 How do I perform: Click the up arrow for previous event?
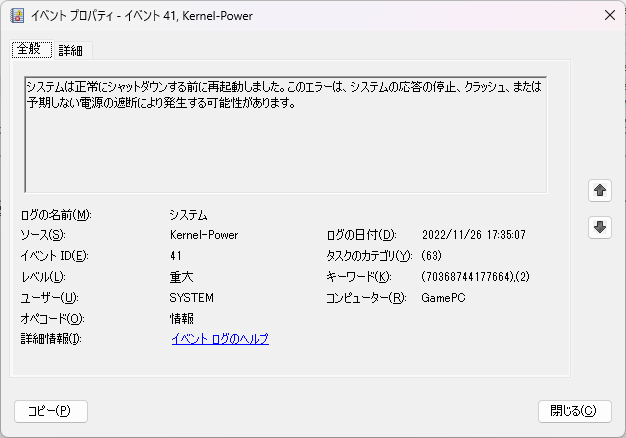click(x=600, y=190)
